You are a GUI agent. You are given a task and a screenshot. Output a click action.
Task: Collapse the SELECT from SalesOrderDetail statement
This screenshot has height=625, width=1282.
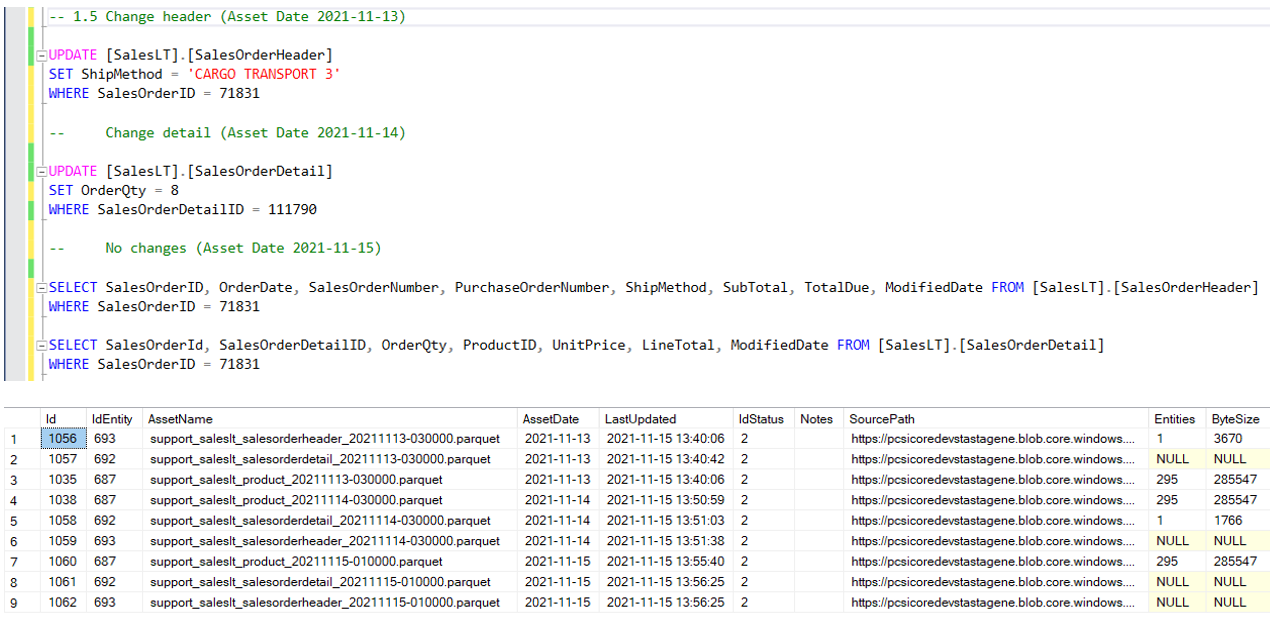click(41, 345)
